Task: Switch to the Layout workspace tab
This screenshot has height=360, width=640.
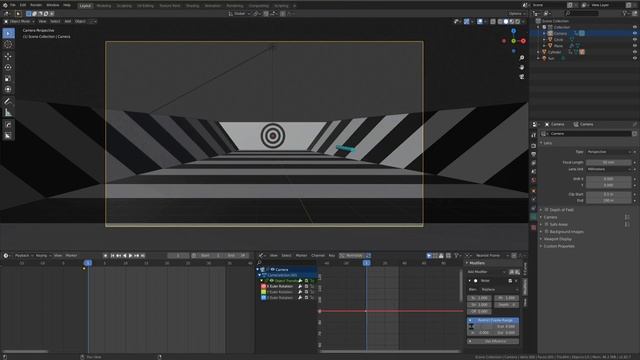Action: 85,6
